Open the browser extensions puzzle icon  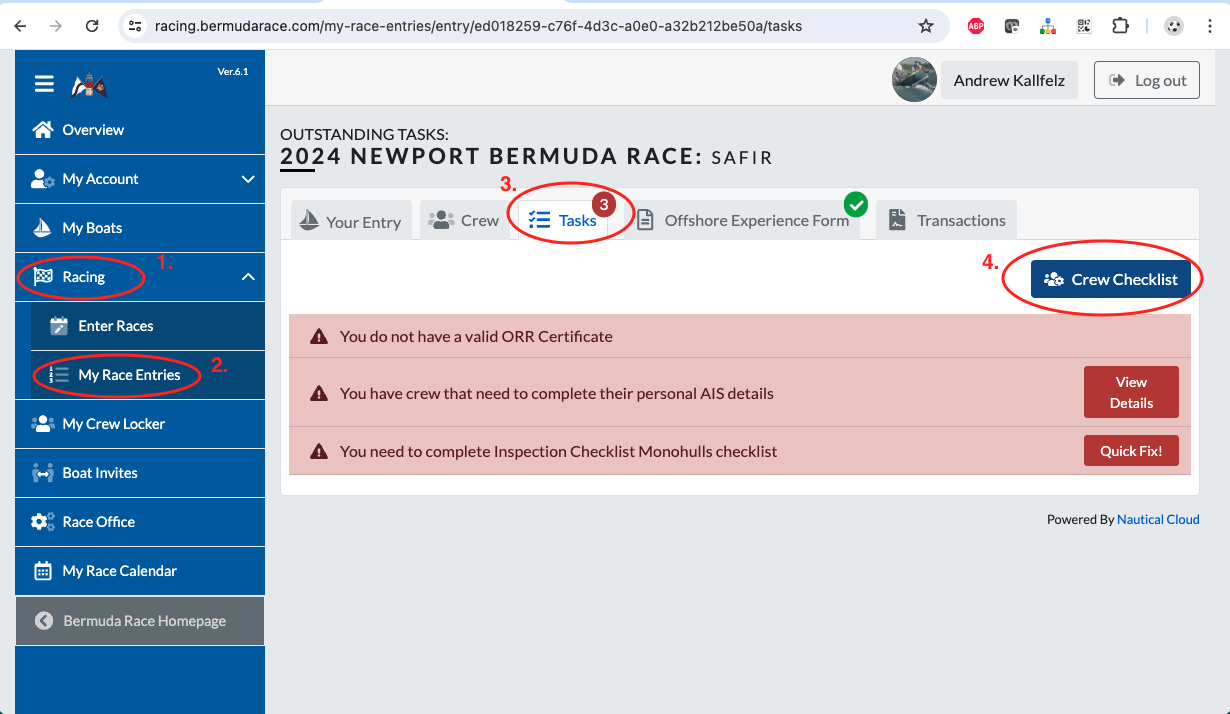(1121, 26)
